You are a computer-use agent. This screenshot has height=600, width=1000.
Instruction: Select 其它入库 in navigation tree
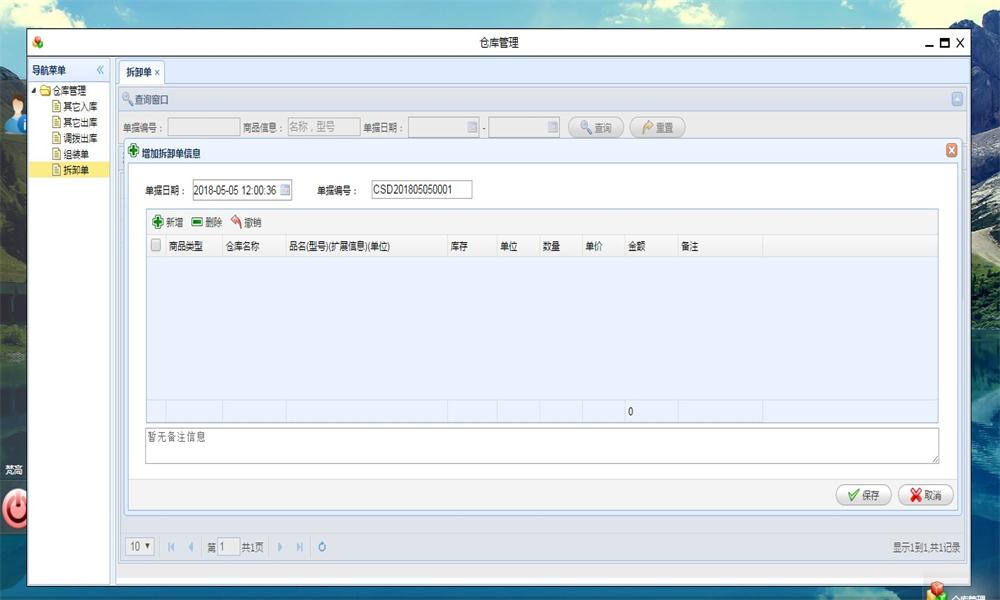(80, 106)
